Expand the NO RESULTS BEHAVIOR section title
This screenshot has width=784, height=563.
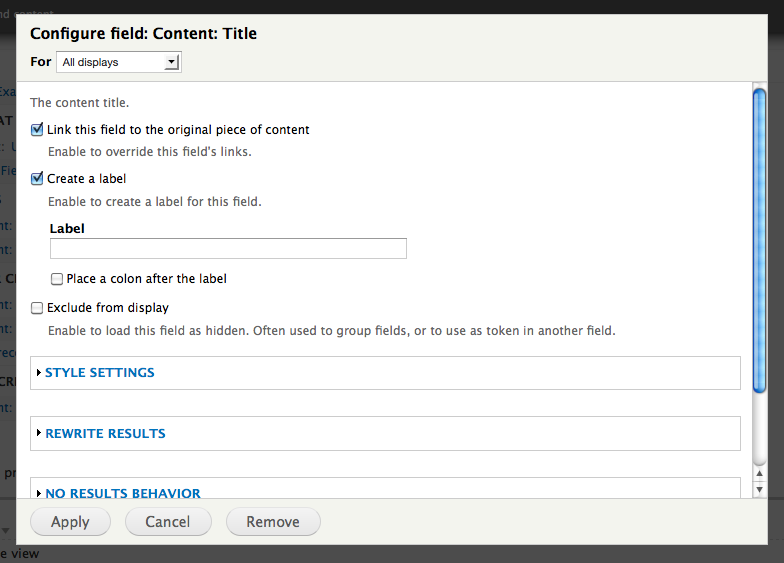(123, 493)
